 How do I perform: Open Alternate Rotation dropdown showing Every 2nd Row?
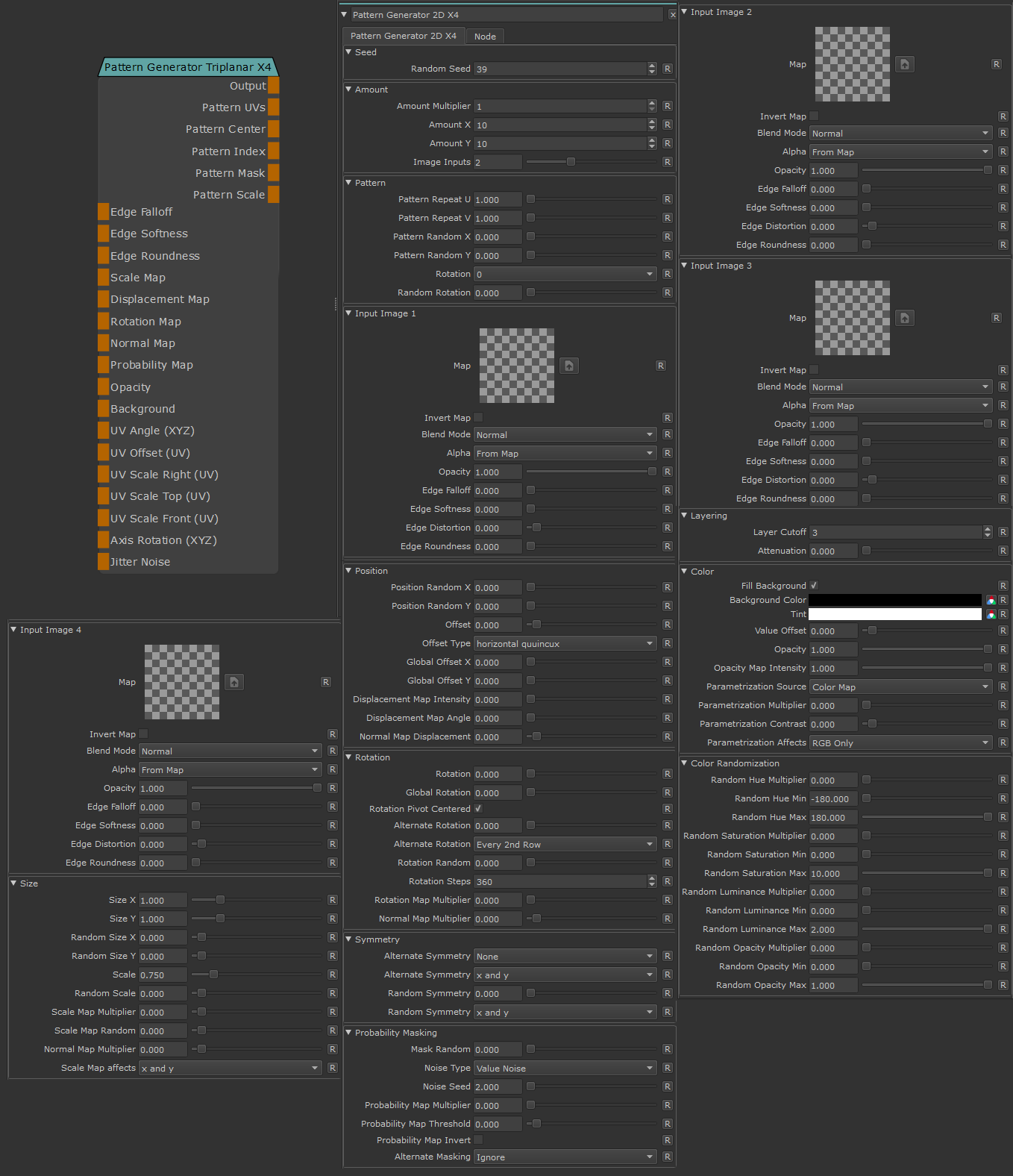pos(565,844)
